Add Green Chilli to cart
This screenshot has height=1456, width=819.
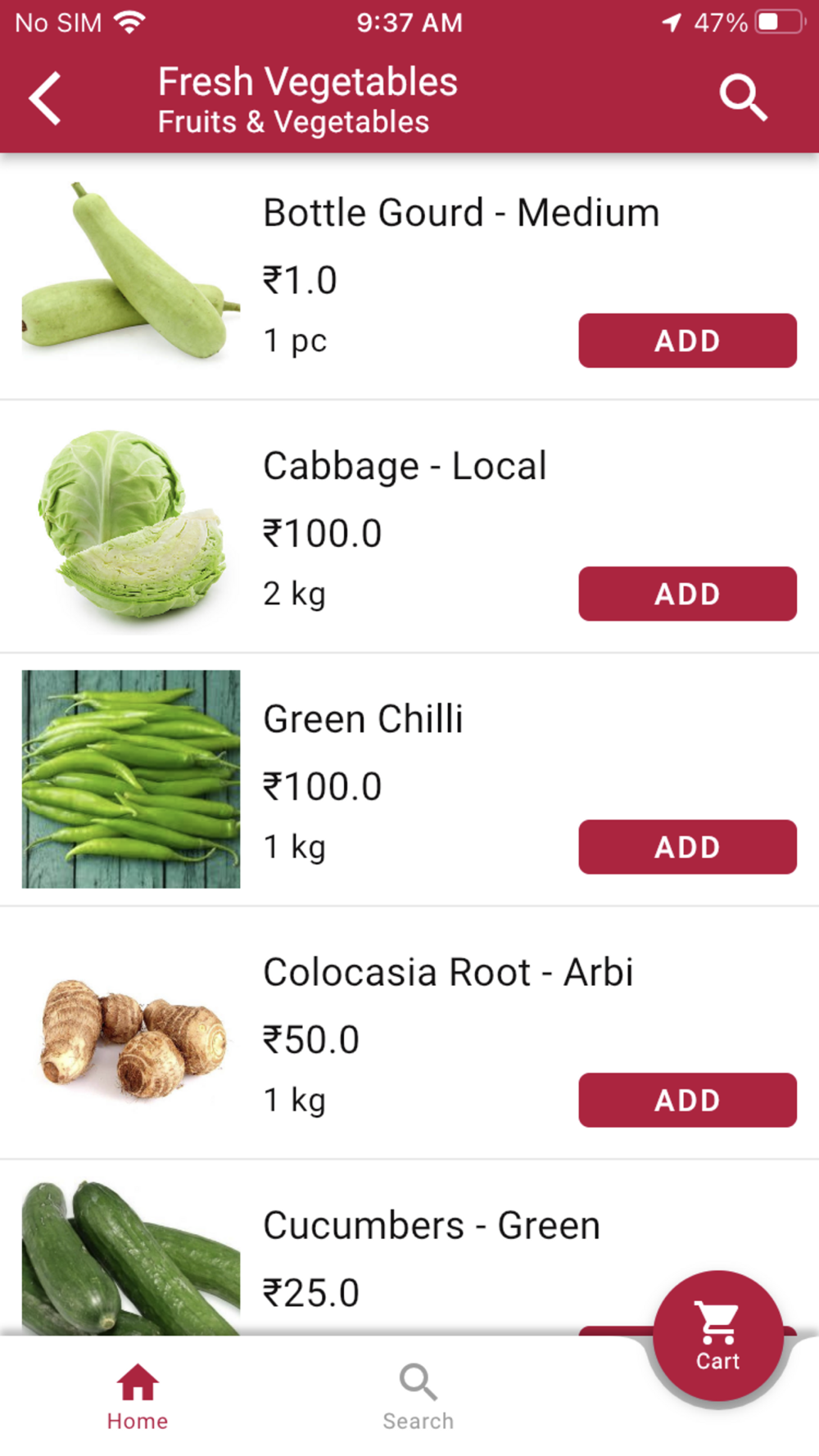point(687,847)
